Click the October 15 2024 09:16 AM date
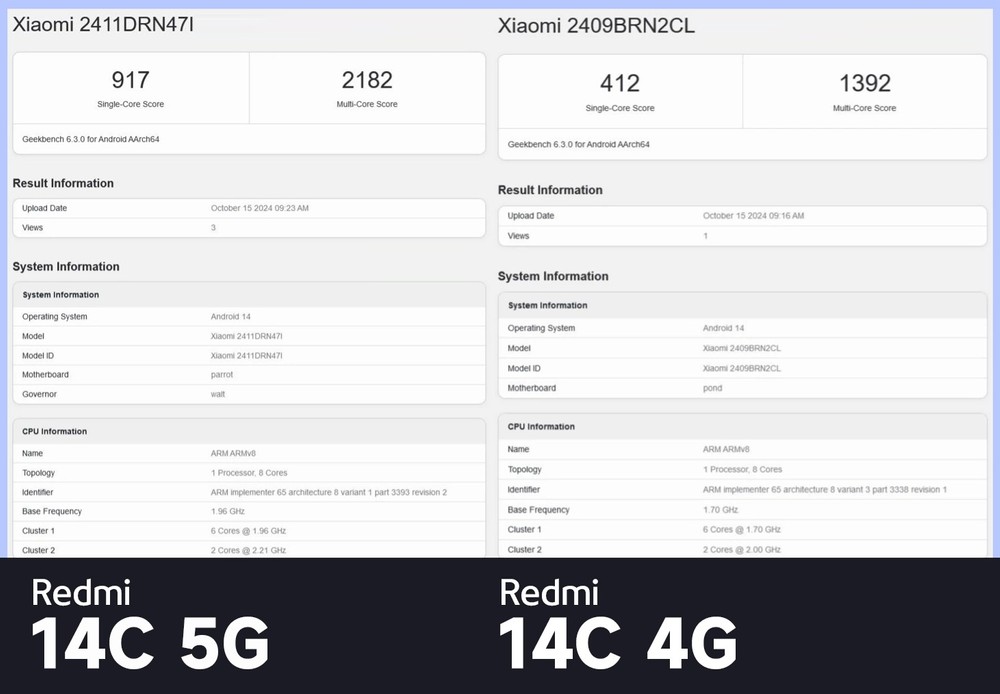The width and height of the screenshot is (1000, 694). (x=753, y=216)
